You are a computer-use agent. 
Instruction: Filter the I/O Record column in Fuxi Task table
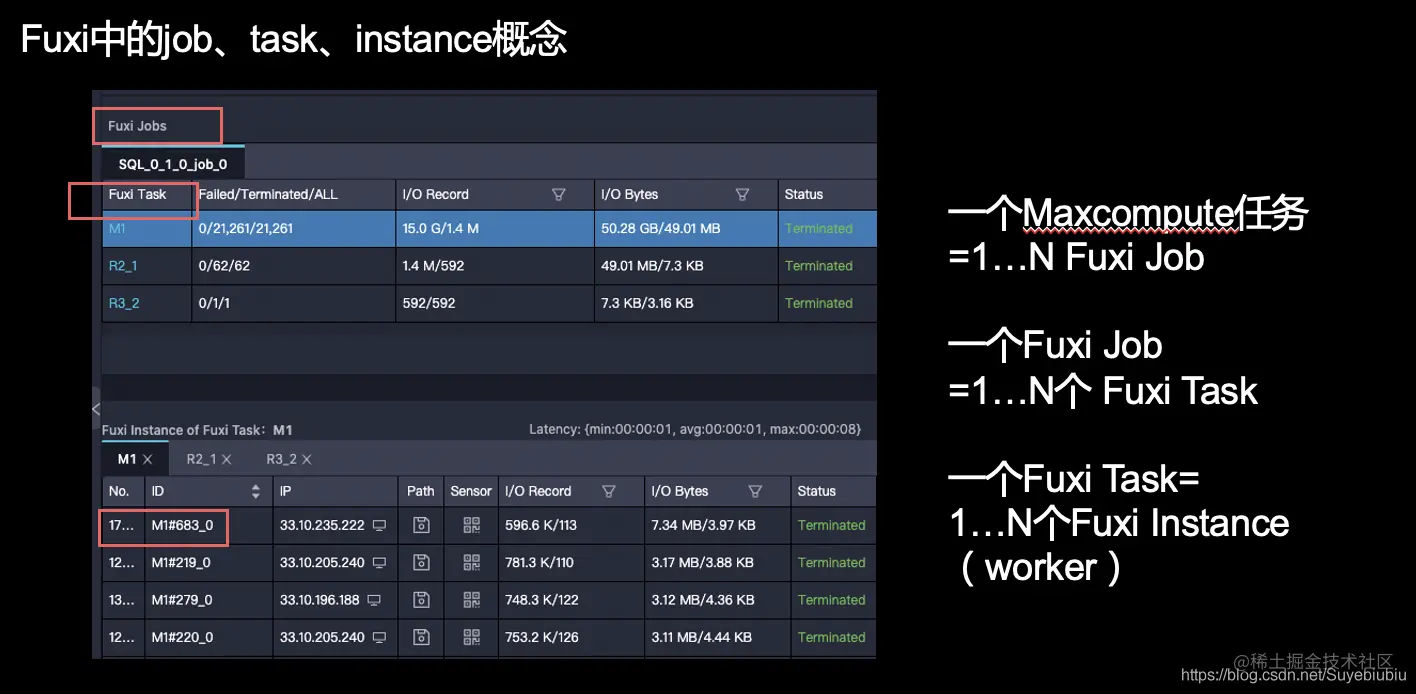click(x=559, y=194)
